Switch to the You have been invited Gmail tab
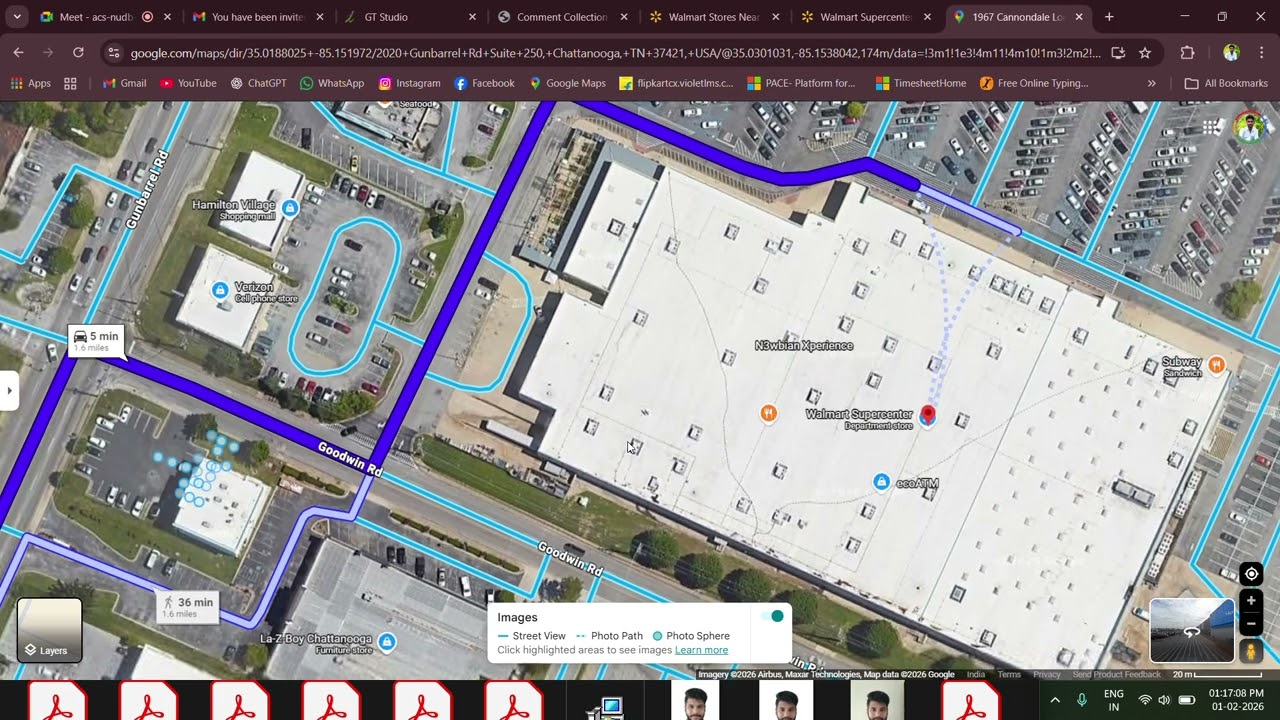The height and width of the screenshot is (720, 1280). pyautogui.click(x=258, y=17)
